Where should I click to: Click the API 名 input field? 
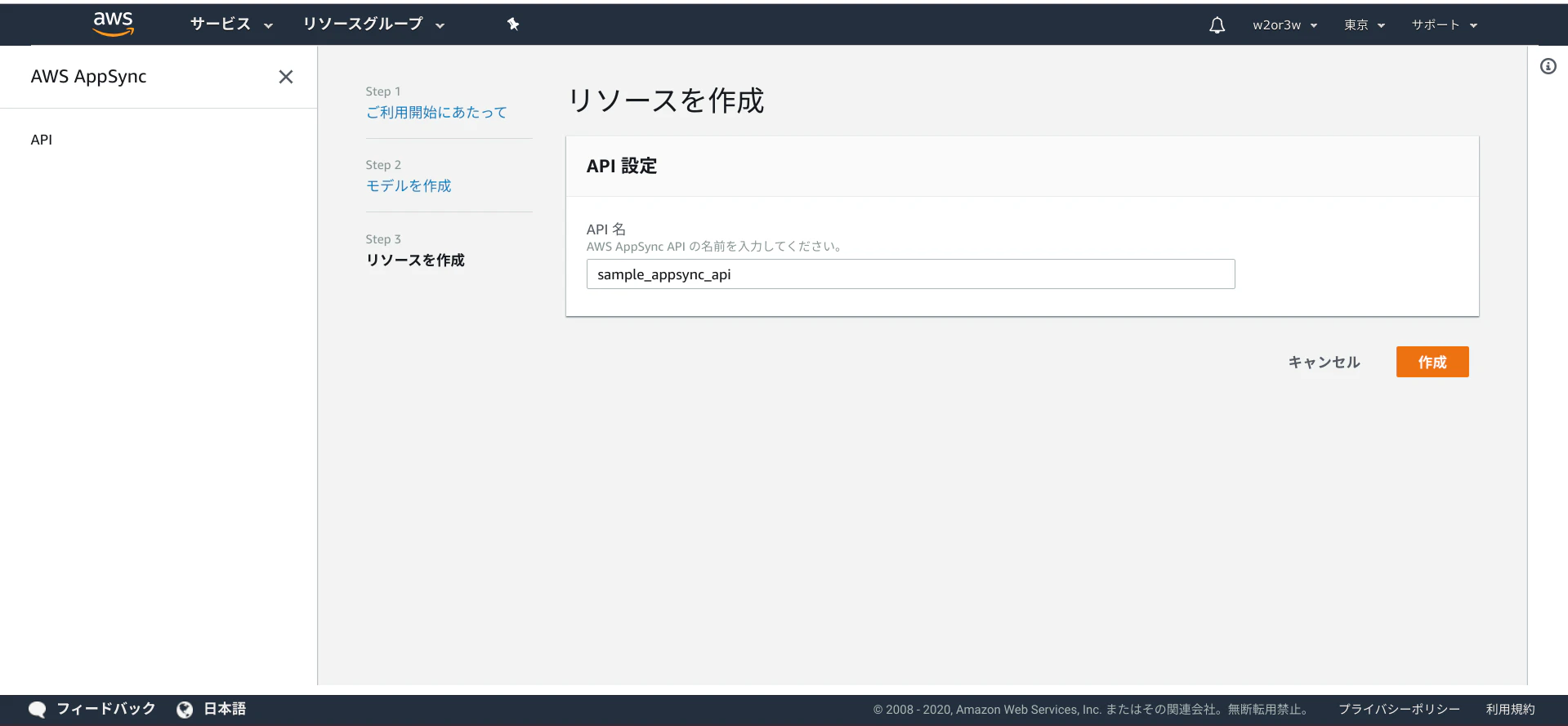coord(910,274)
